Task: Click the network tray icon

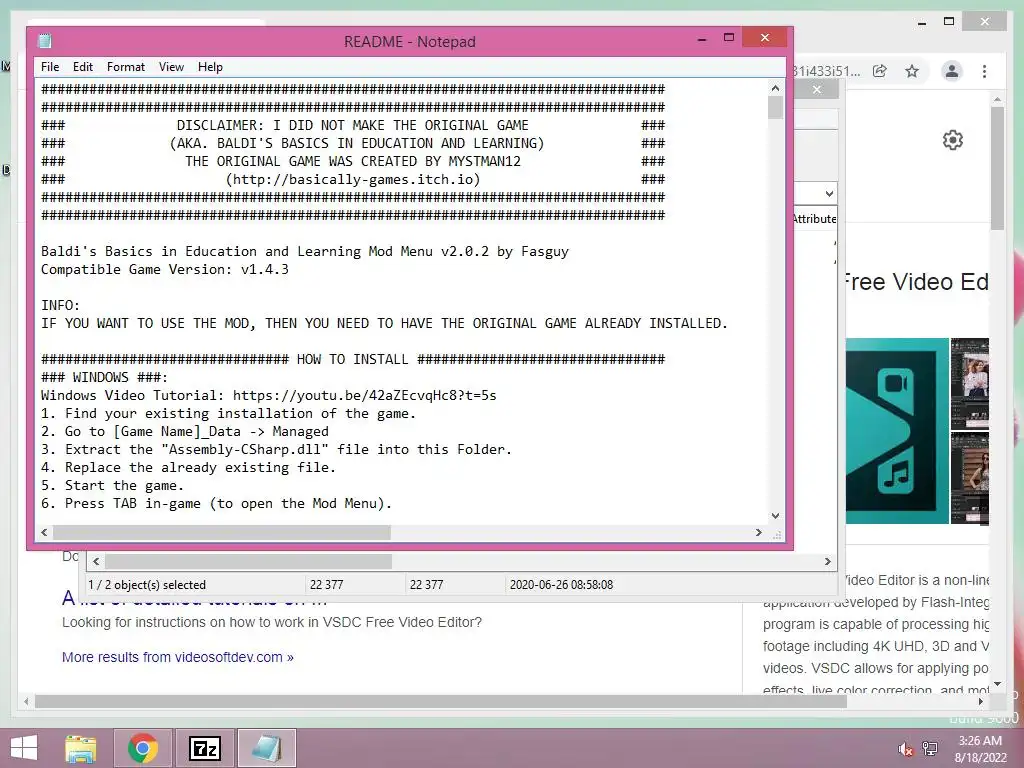Action: (x=930, y=749)
